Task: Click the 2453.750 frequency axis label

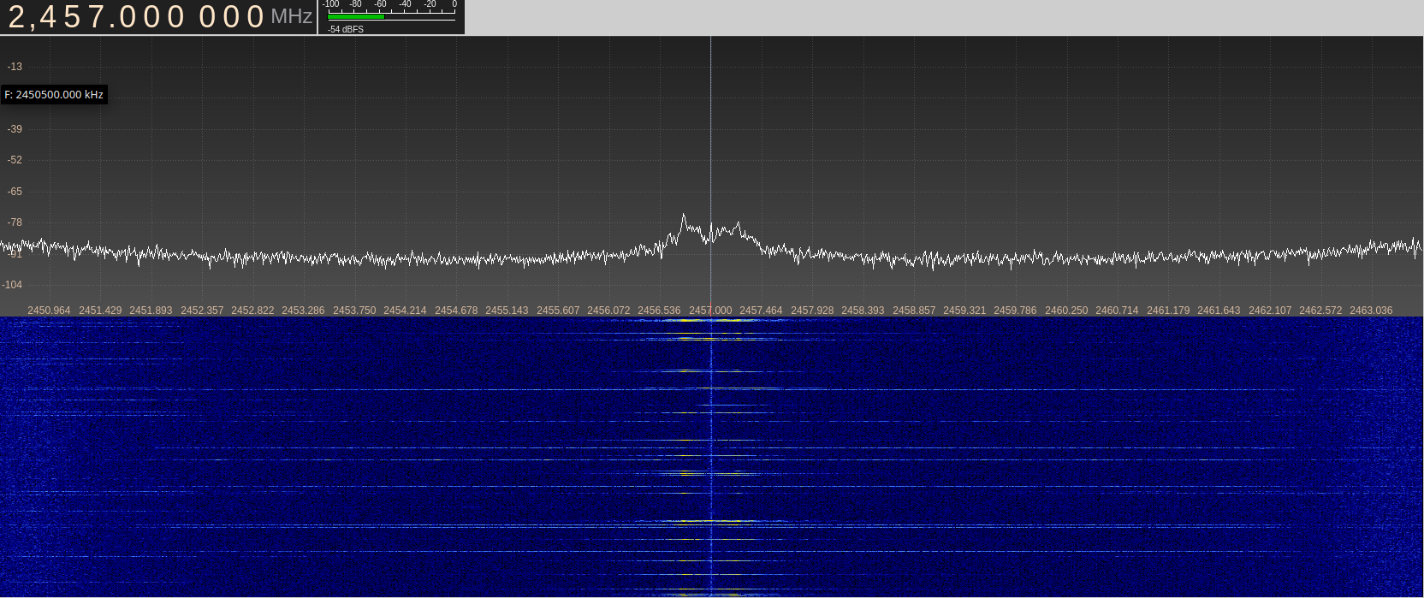Action: coord(354,310)
